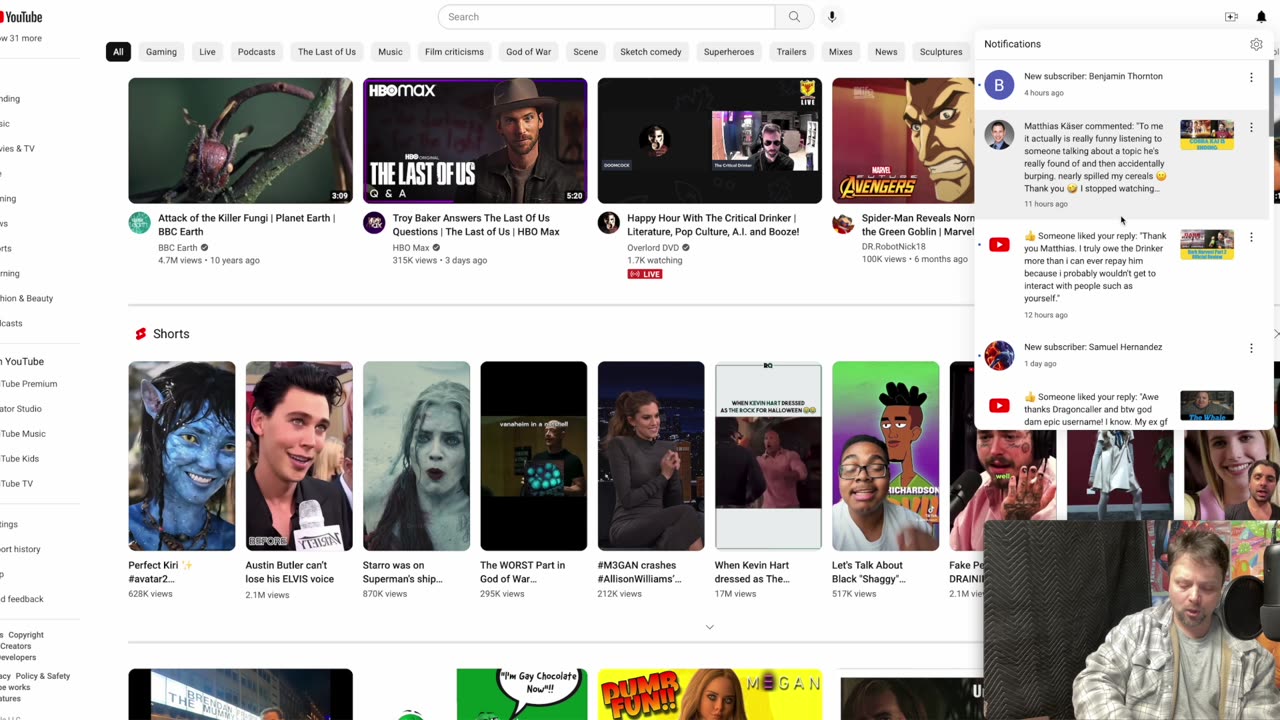Select the Sketch comedy filter chip
1280x720 pixels.
tap(650, 52)
